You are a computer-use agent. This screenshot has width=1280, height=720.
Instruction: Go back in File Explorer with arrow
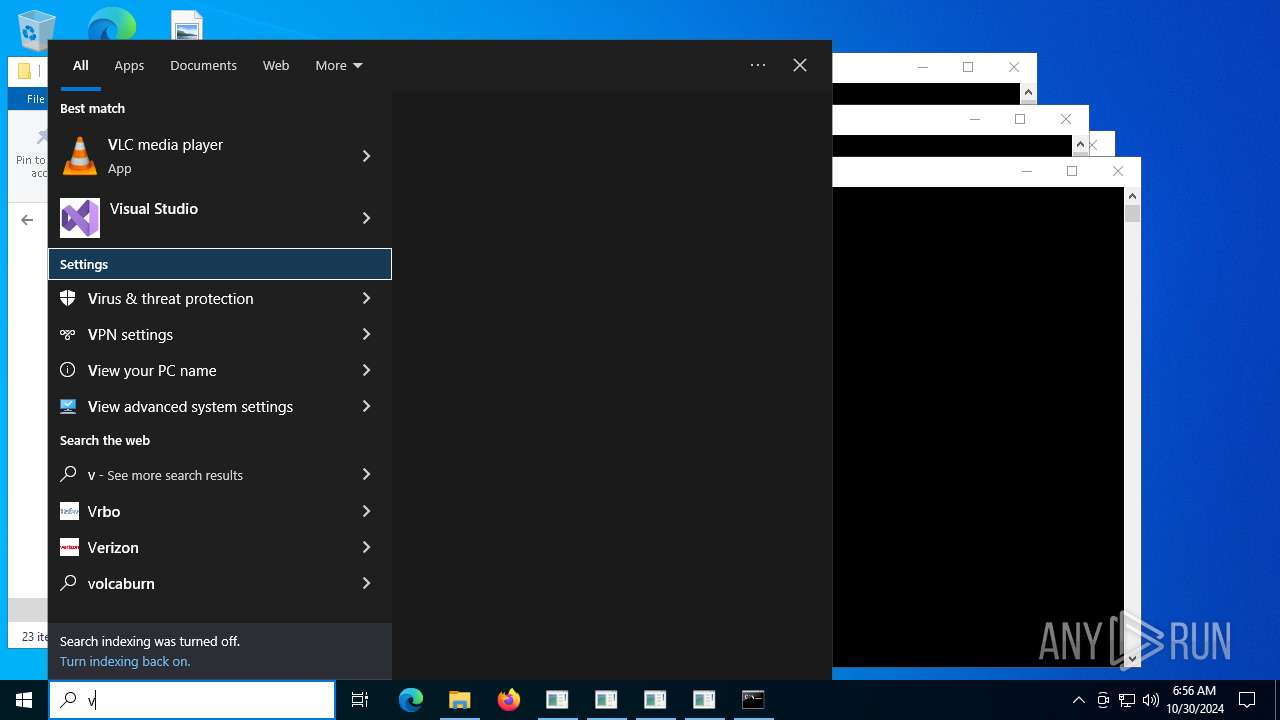pyautogui.click(x=27, y=220)
